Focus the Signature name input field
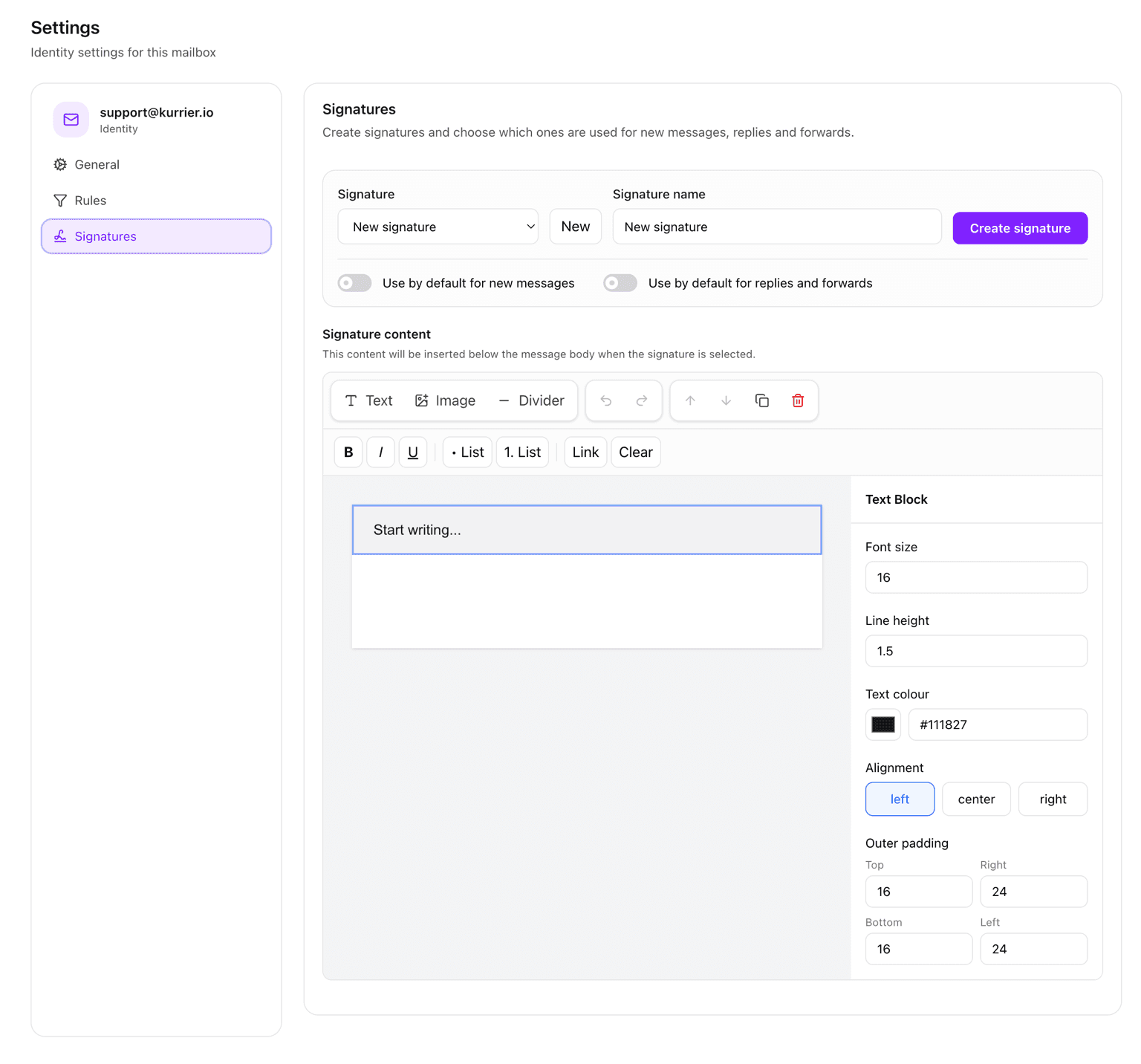This screenshot has height=1064, width=1141. (777, 227)
